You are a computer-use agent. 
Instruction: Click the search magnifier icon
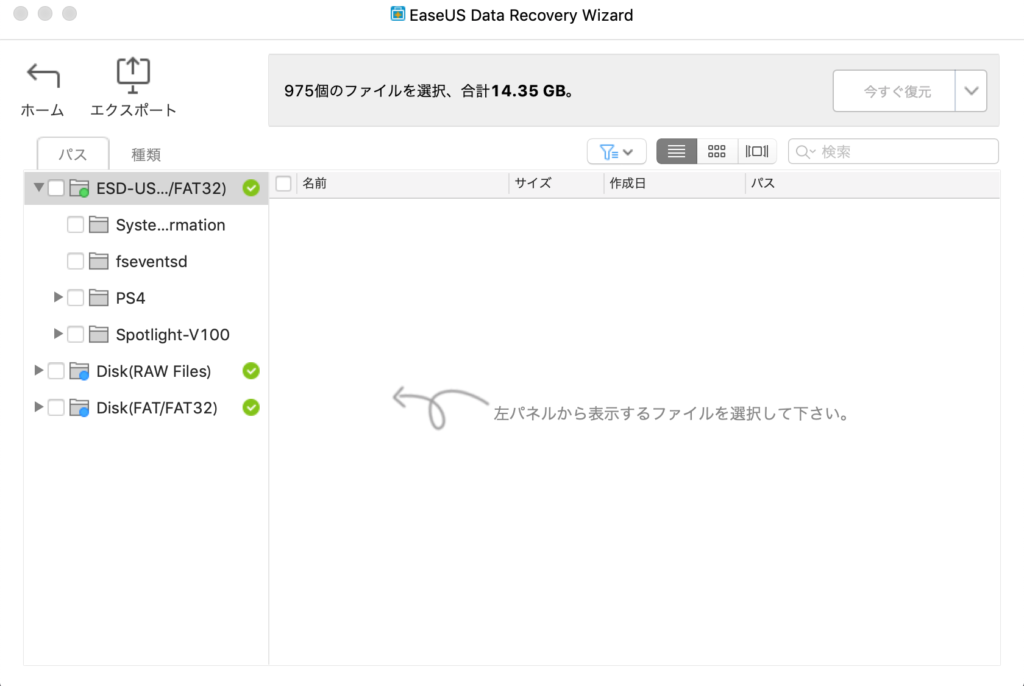805,152
